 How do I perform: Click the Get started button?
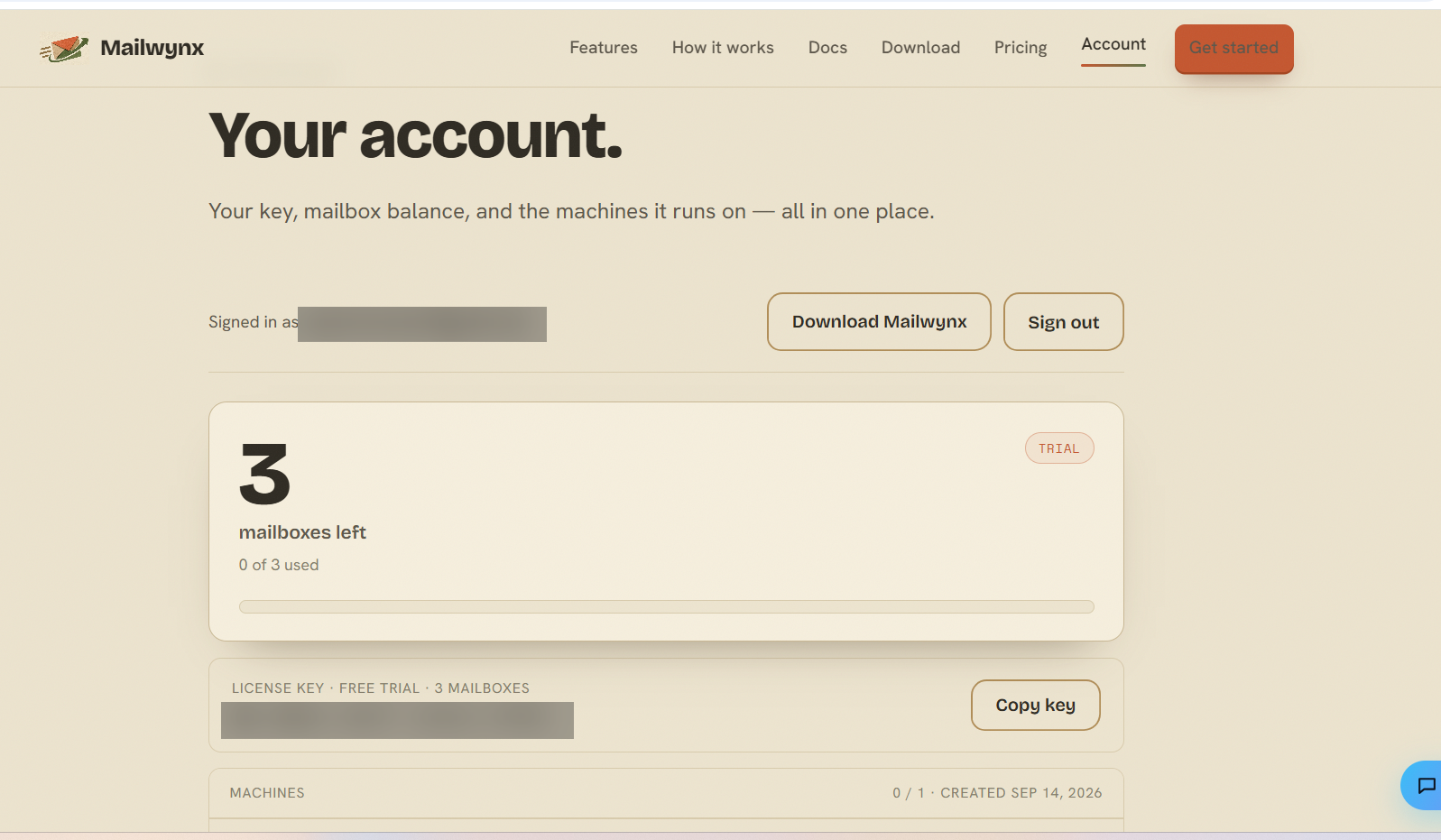coord(1233,49)
